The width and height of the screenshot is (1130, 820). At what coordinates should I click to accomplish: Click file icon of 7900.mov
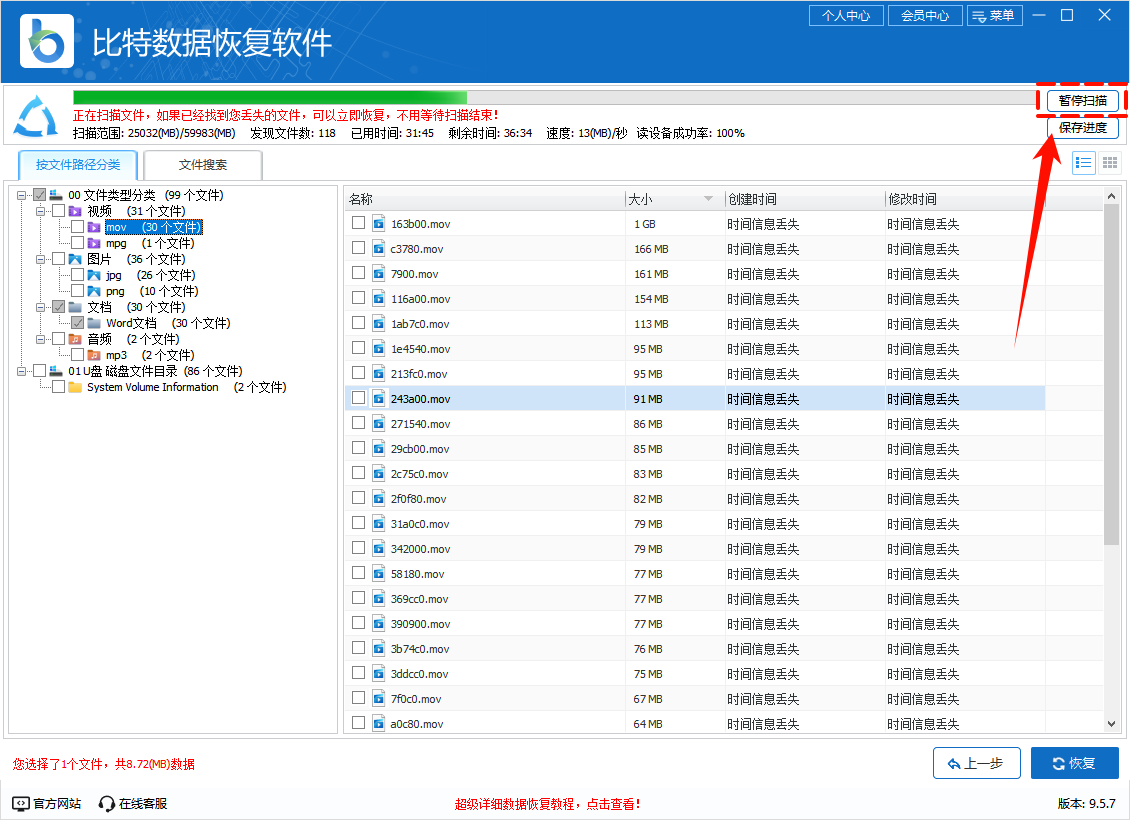click(x=378, y=274)
